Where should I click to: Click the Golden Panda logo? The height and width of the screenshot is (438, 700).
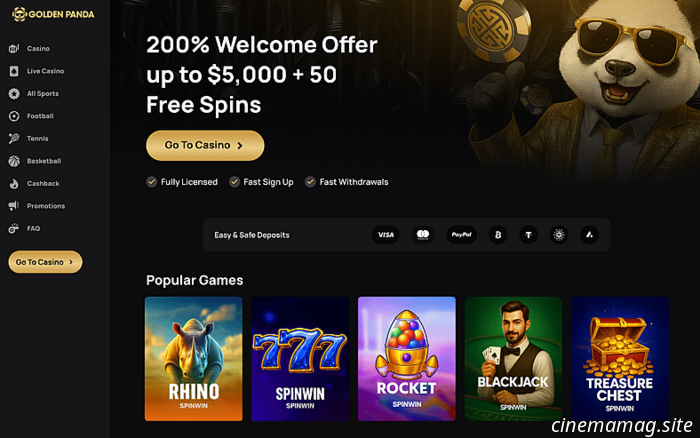53,14
